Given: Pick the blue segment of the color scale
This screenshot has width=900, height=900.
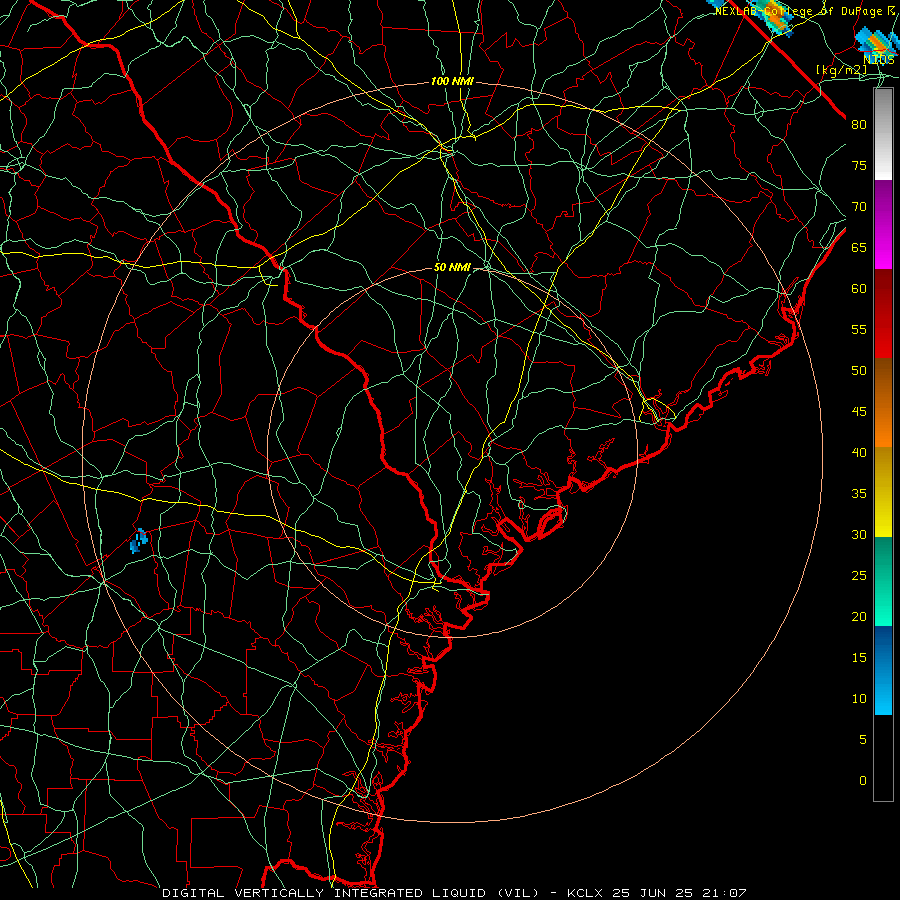Looking at the screenshot, I should 883,670.
